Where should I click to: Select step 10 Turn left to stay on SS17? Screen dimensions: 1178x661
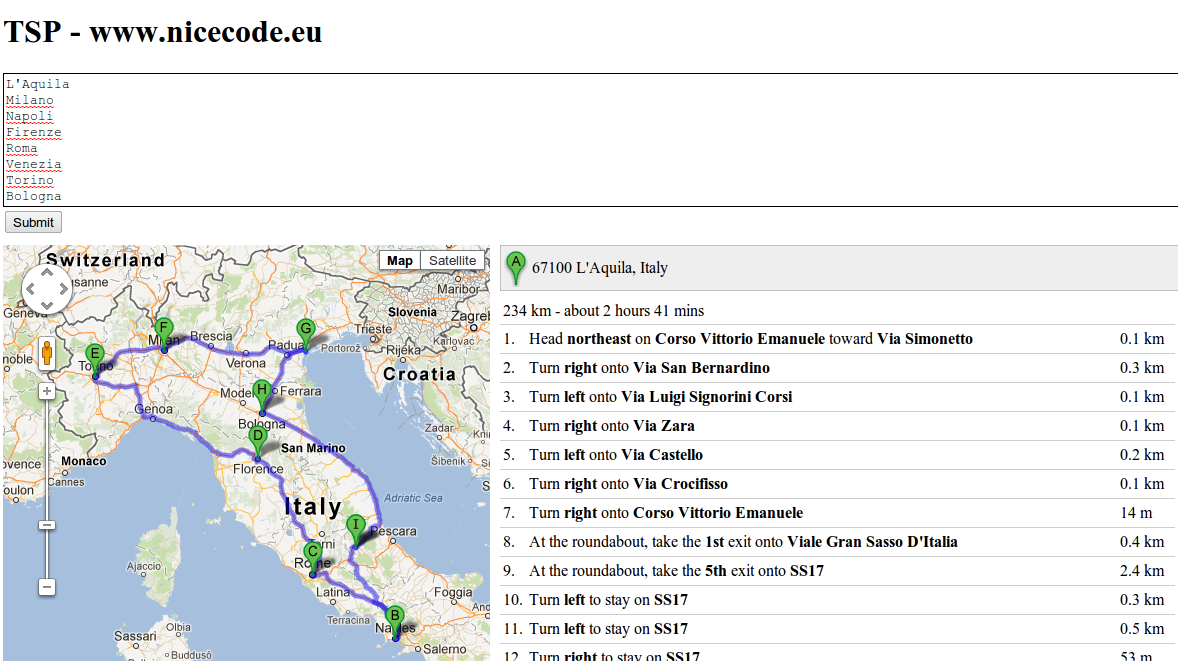tap(839, 600)
